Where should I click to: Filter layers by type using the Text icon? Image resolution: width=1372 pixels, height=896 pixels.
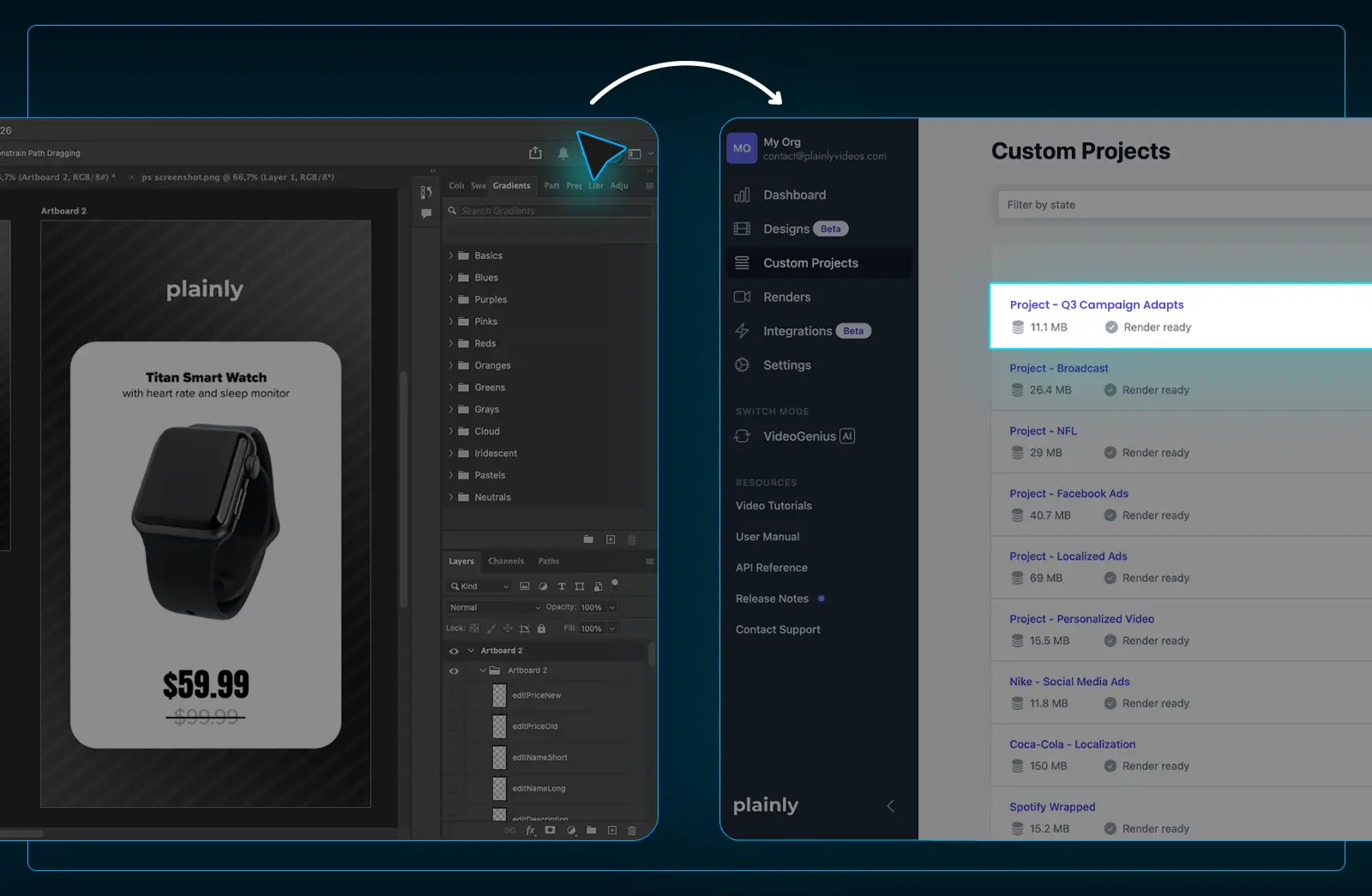562,586
